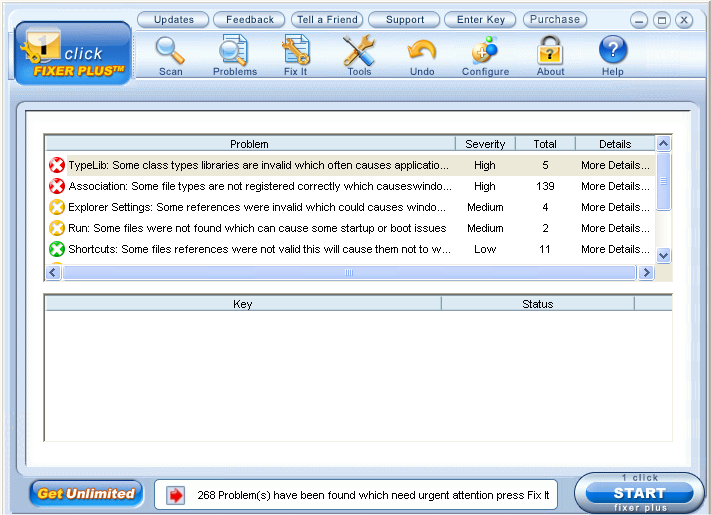Open More Details for Association row
711x515 pixels.
(x=615, y=186)
